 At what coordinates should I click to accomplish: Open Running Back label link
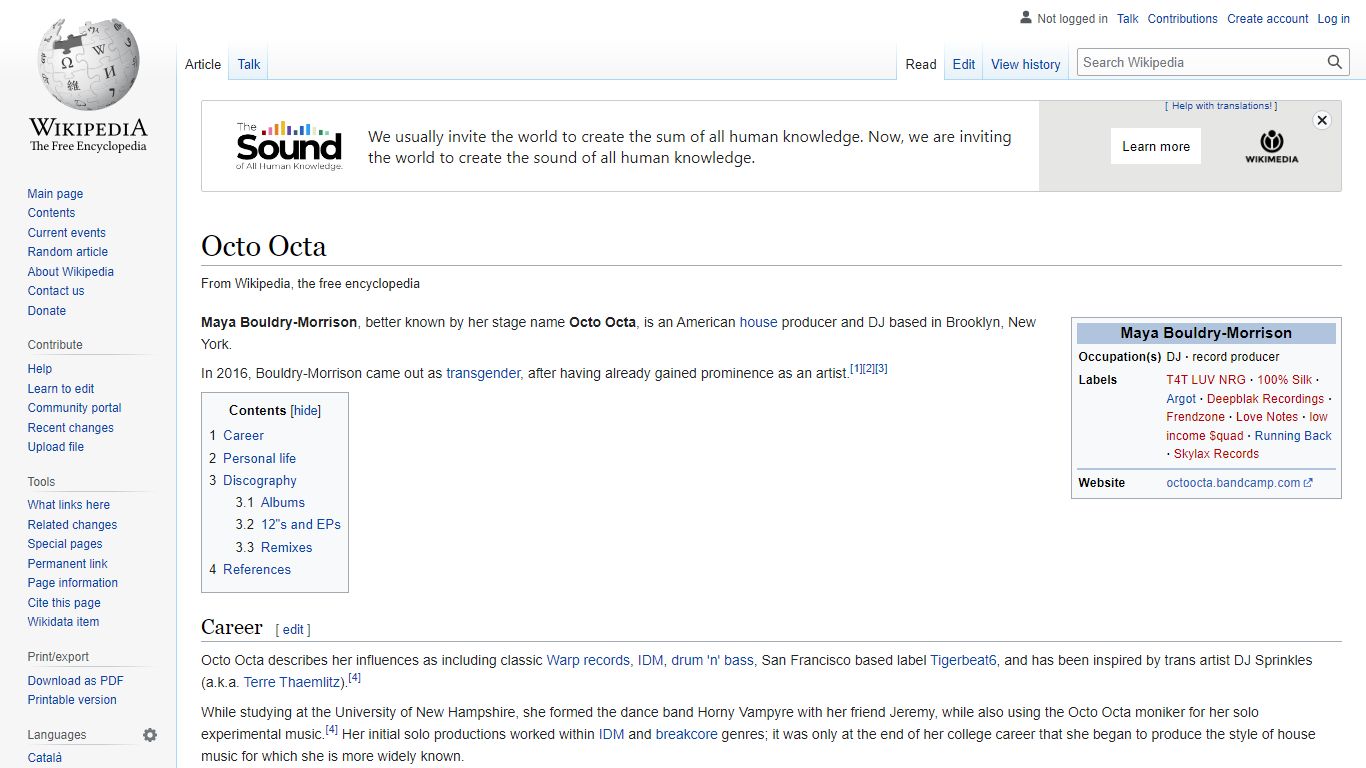pos(1293,436)
